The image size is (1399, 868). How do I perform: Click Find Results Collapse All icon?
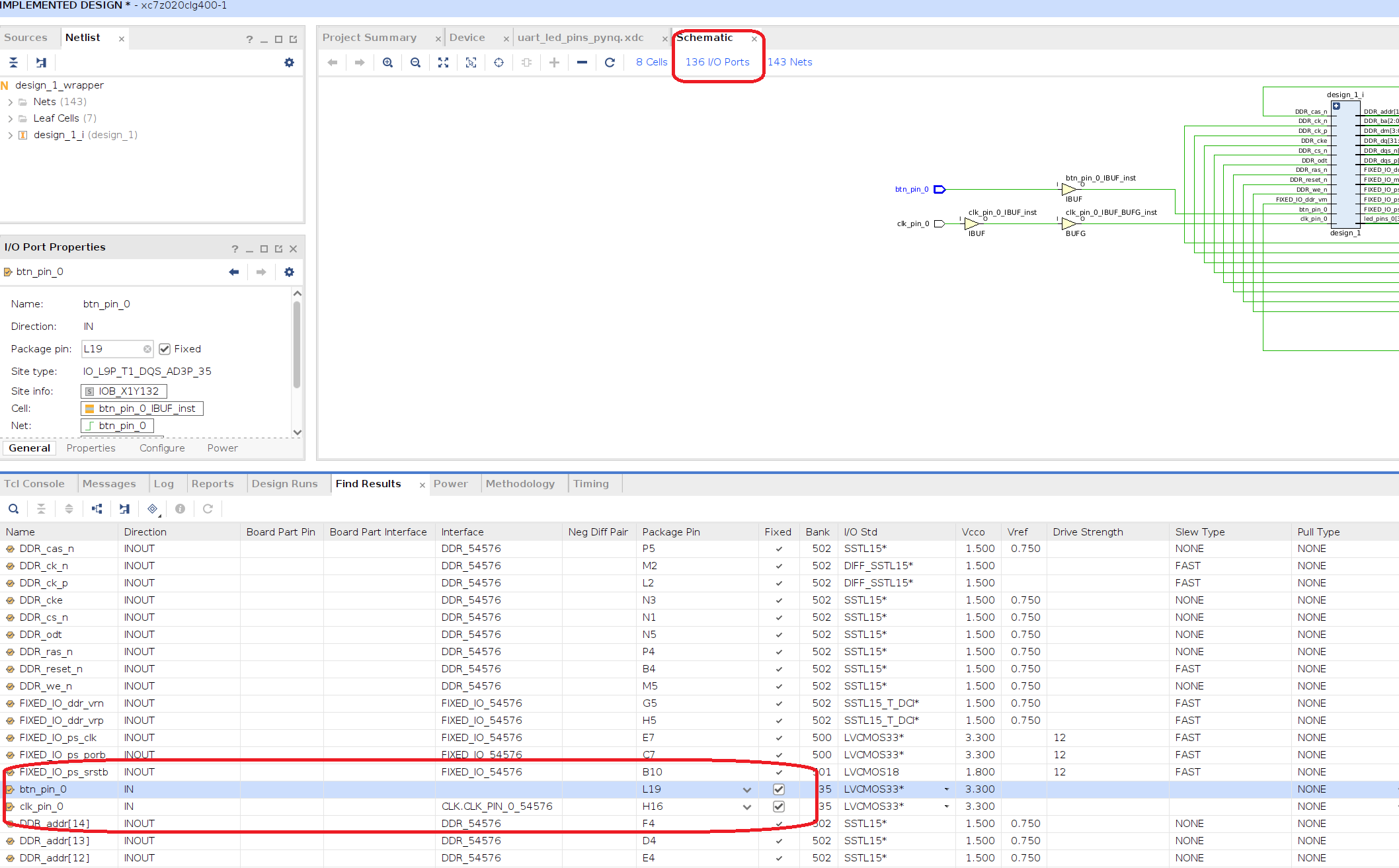[41, 508]
